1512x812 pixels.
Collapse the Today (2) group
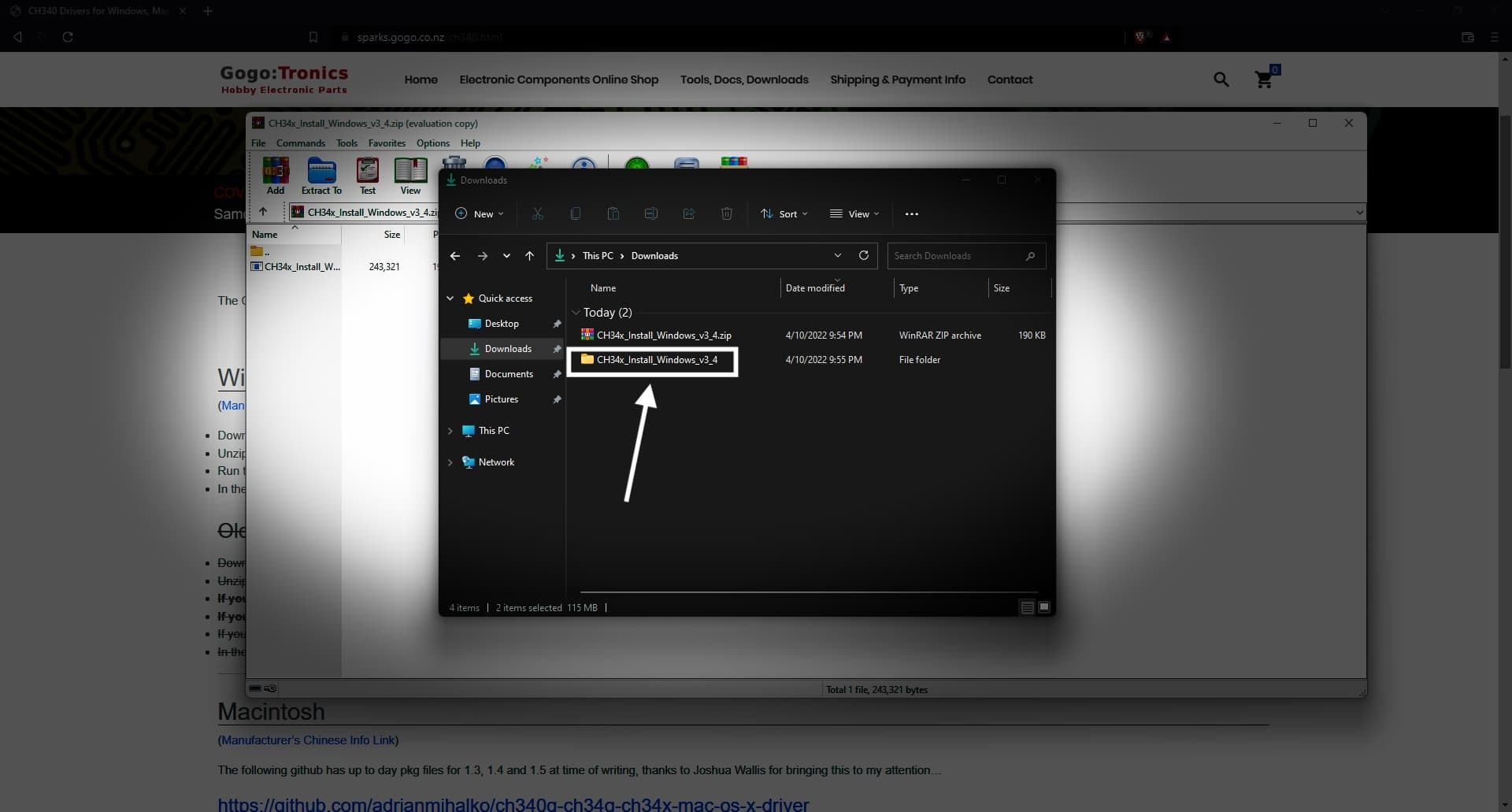point(576,313)
